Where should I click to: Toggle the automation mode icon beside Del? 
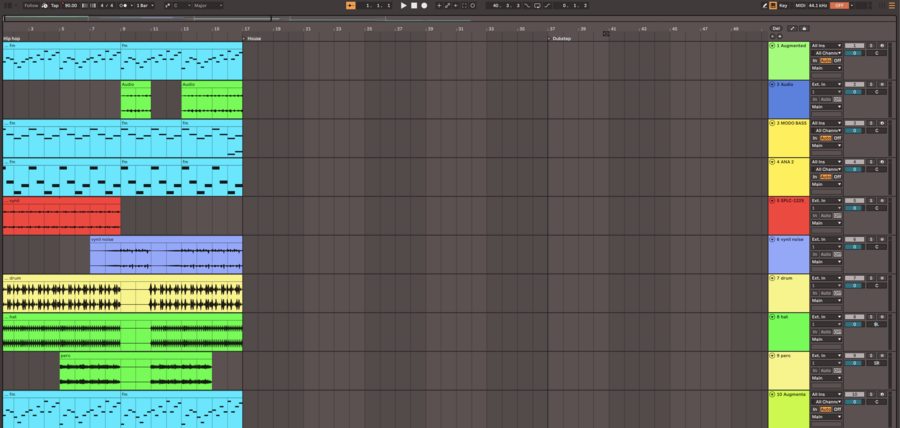coord(792,28)
